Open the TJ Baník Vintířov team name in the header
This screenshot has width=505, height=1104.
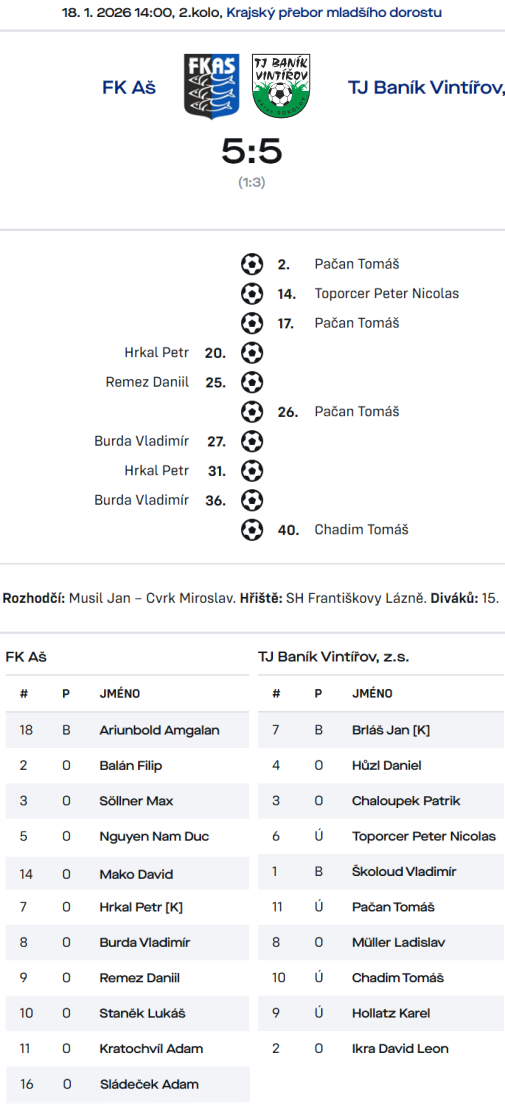tap(426, 88)
